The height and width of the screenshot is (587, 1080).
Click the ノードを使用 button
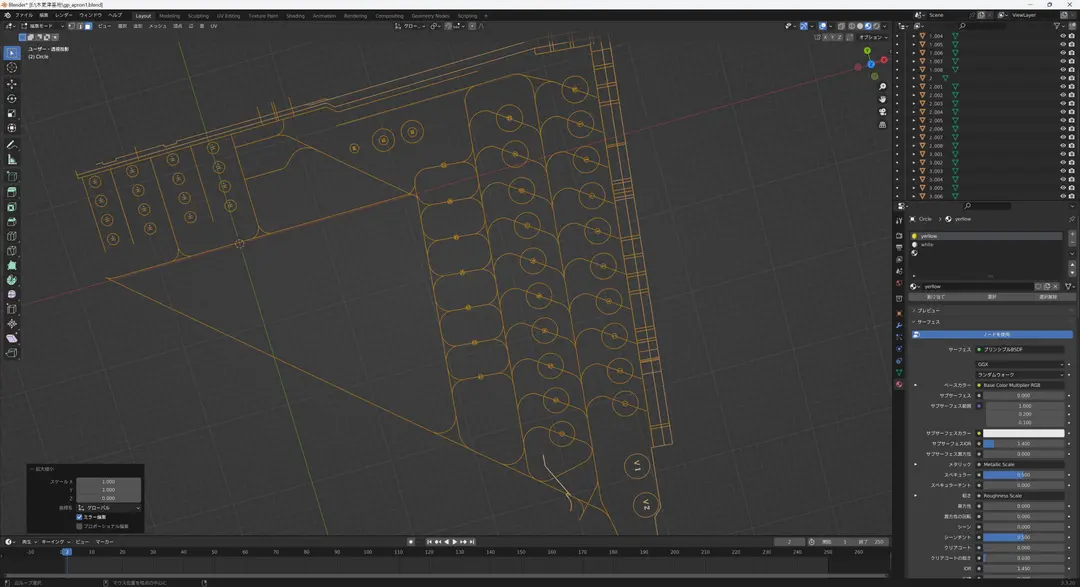click(x=992, y=335)
